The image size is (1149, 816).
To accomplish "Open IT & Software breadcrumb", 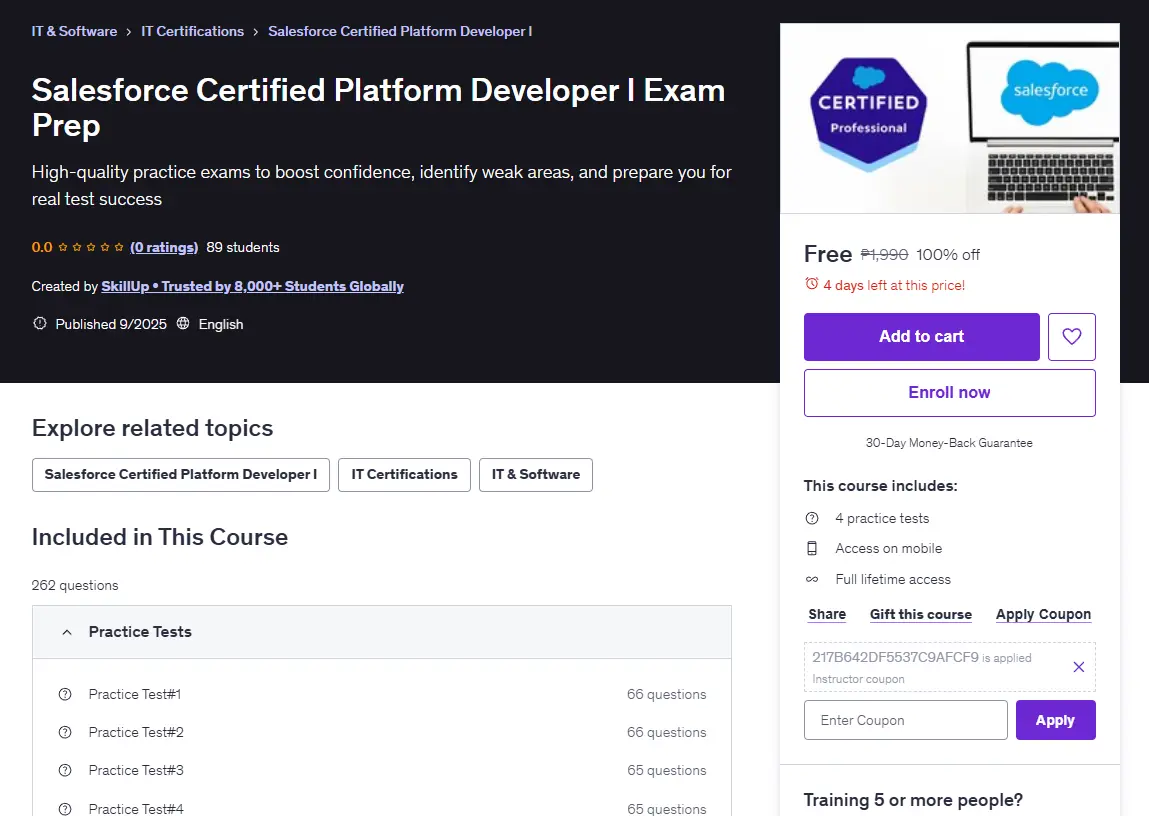I will tap(74, 31).
